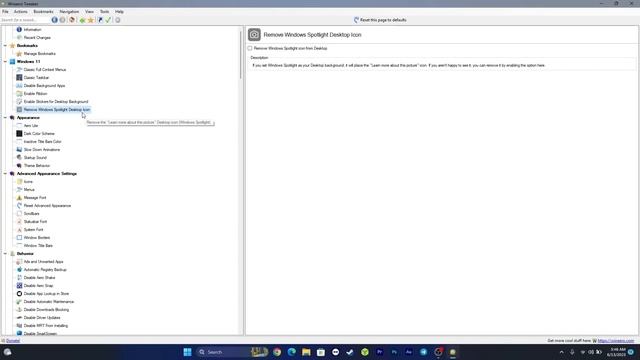Select Information in the tree

[32, 30]
